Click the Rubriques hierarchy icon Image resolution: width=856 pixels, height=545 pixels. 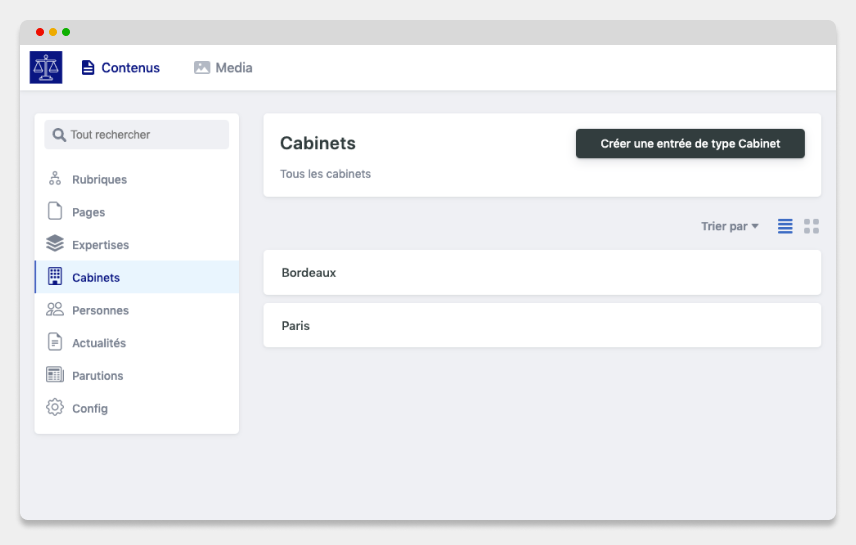pos(55,179)
